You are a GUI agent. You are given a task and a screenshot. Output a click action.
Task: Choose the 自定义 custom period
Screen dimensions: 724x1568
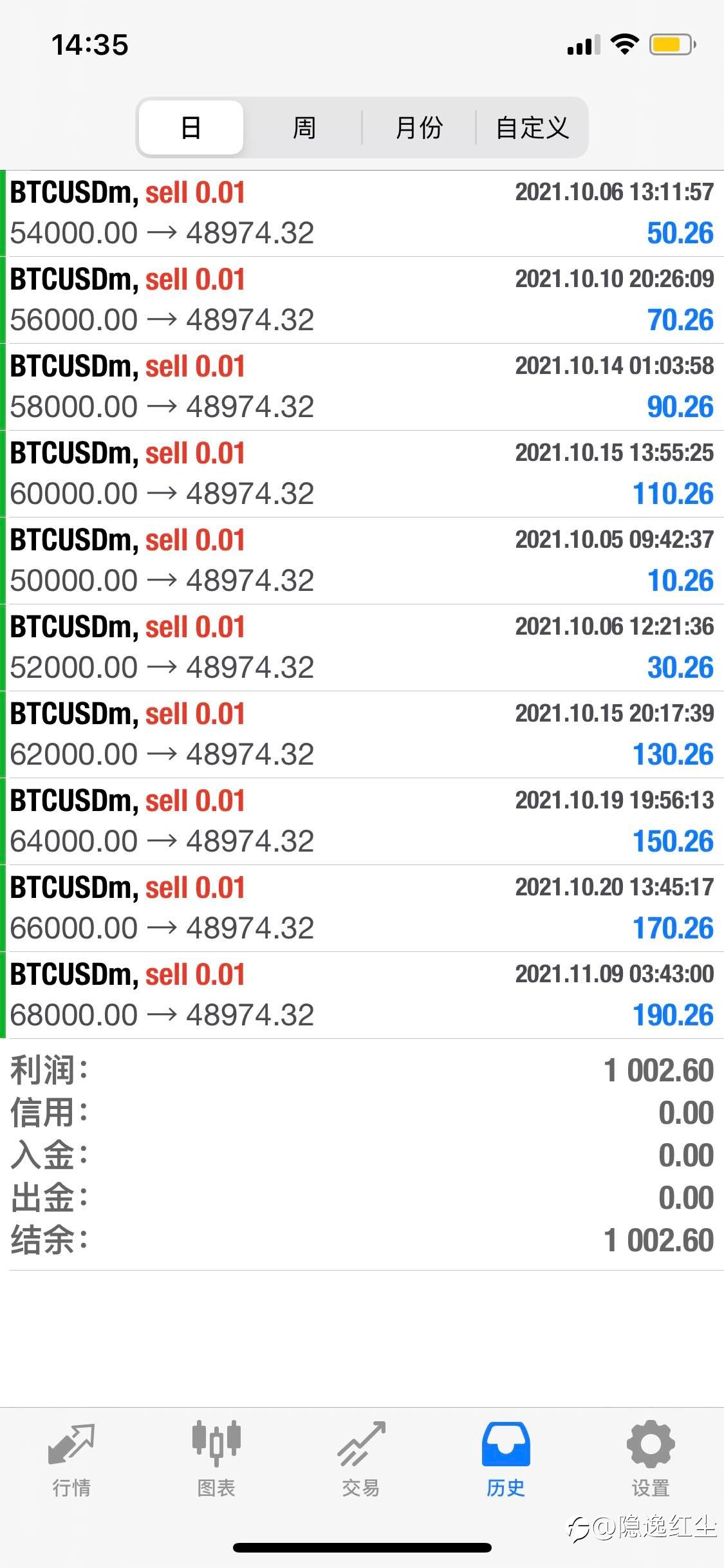point(532,127)
